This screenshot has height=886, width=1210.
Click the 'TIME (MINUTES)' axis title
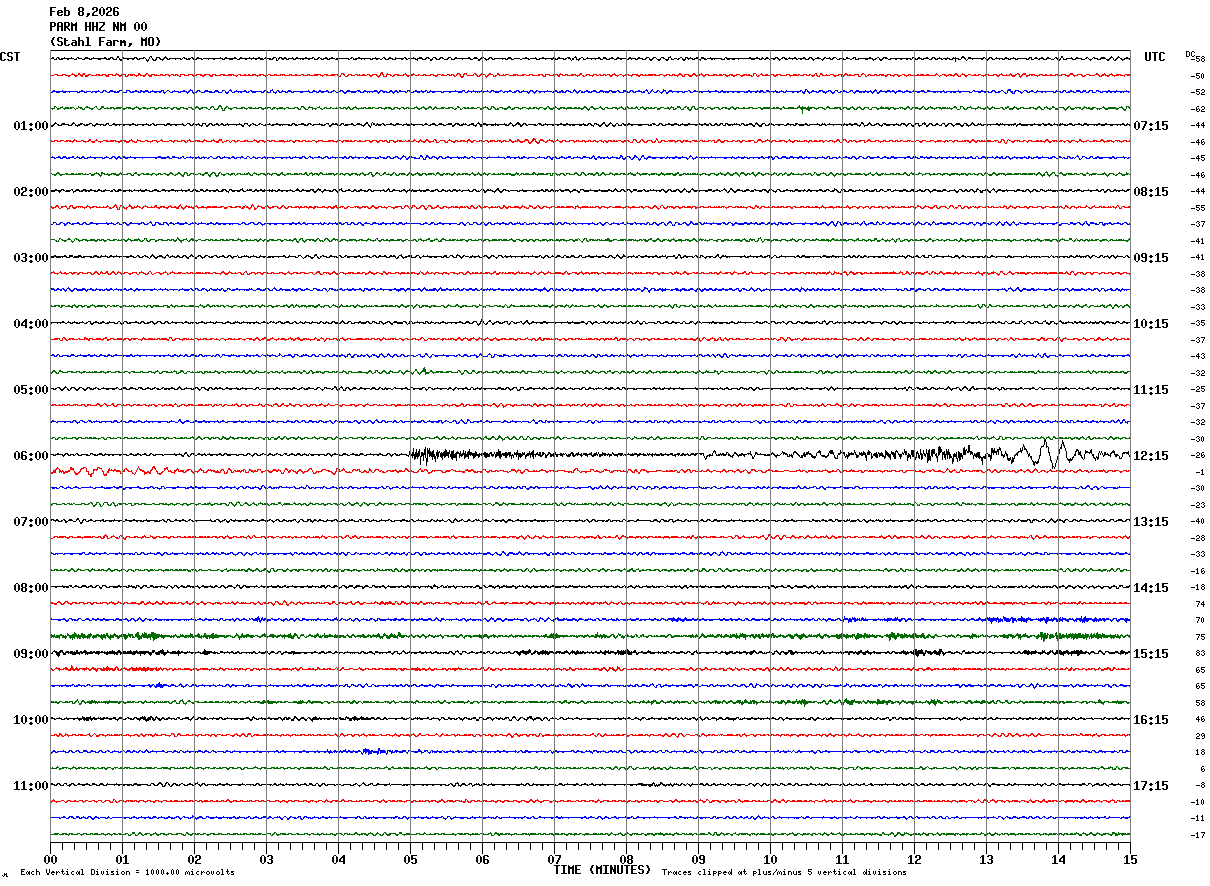pos(602,870)
